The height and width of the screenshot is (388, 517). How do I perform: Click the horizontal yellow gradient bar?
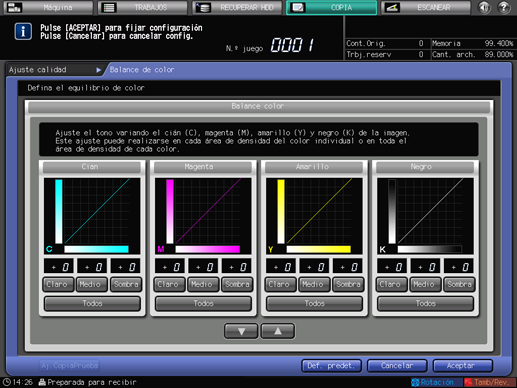click(x=319, y=249)
